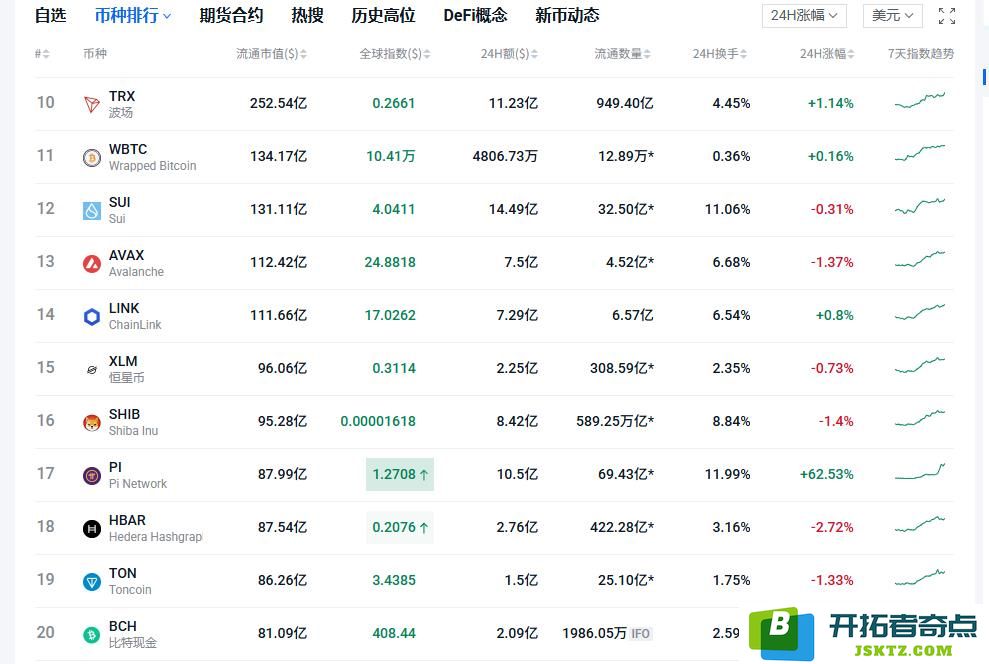The height and width of the screenshot is (664, 989).
Task: Click the TON Toncoin logo icon
Action: pyautogui.click(x=92, y=581)
